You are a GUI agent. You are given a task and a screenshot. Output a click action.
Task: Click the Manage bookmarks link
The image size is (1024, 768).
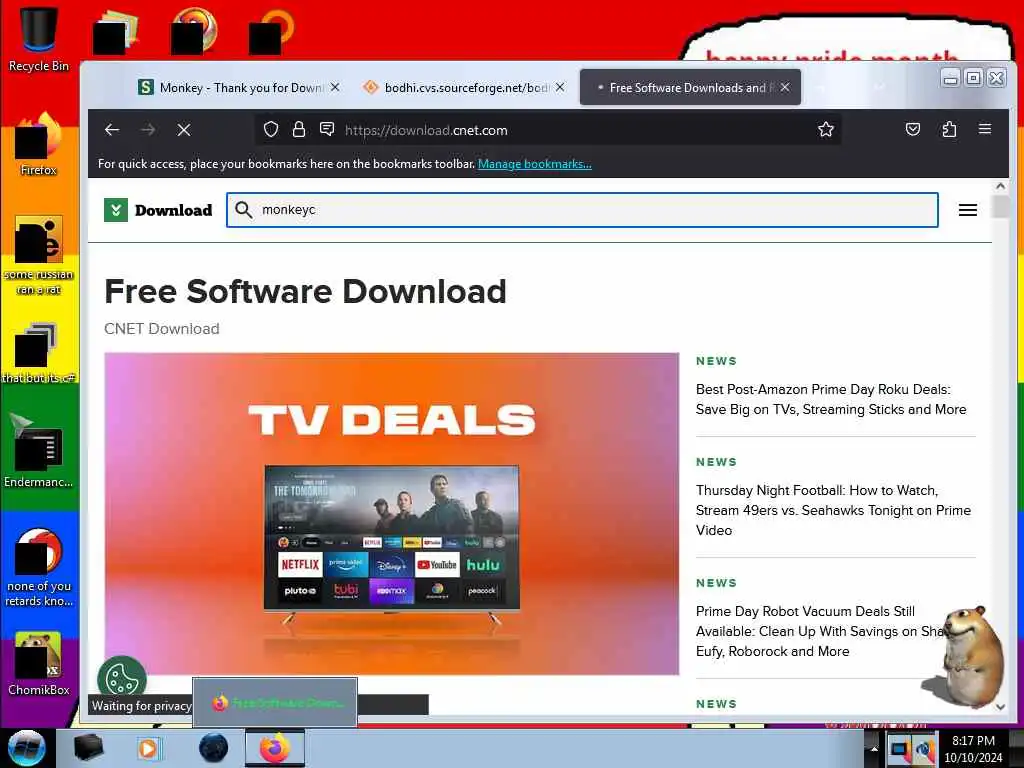coord(535,164)
